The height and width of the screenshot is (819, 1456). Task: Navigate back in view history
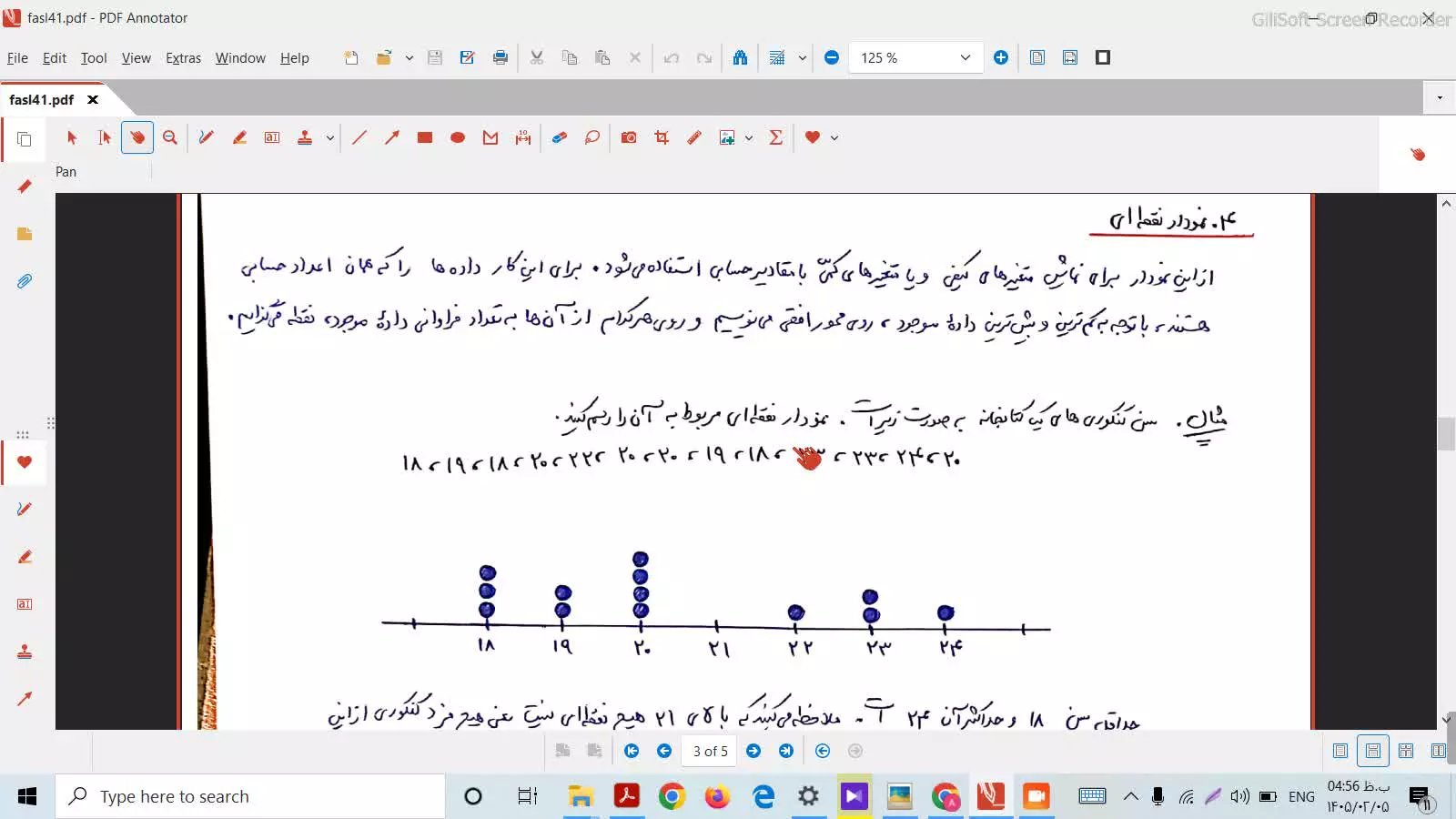tap(823, 751)
